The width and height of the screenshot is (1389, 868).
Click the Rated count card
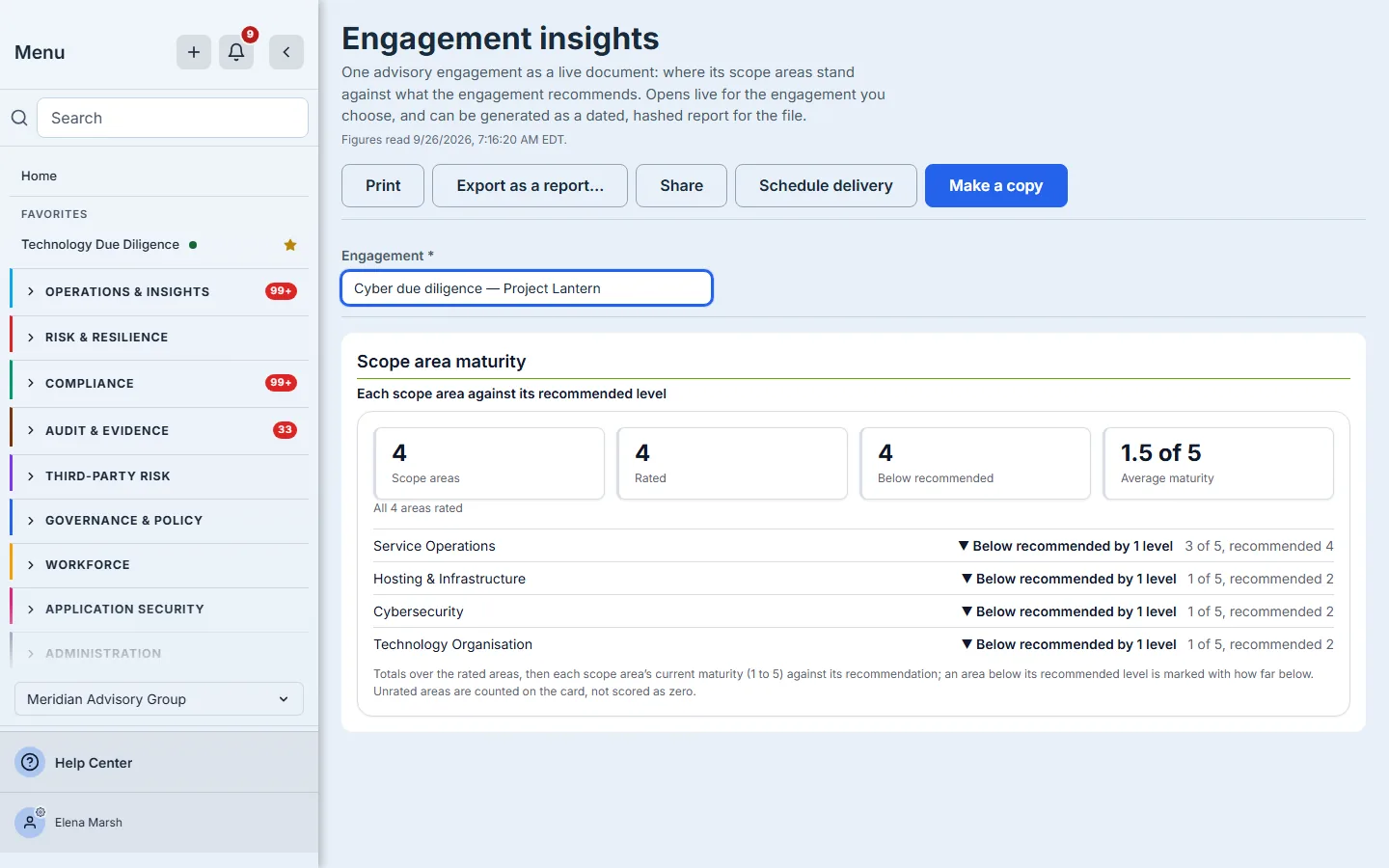732,464
